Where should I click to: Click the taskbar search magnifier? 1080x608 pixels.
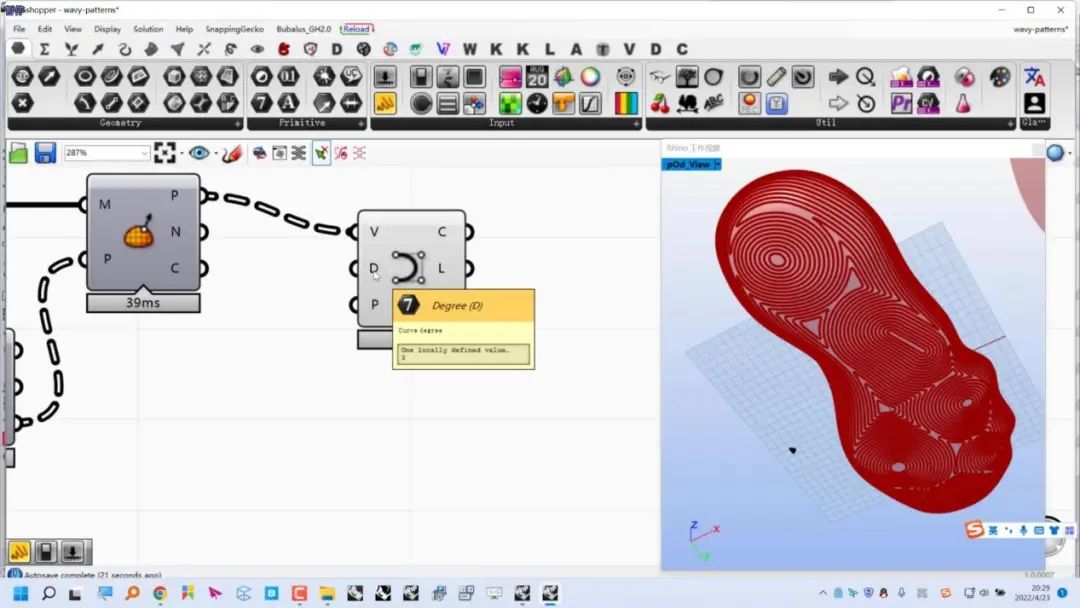pyautogui.click(x=48, y=594)
